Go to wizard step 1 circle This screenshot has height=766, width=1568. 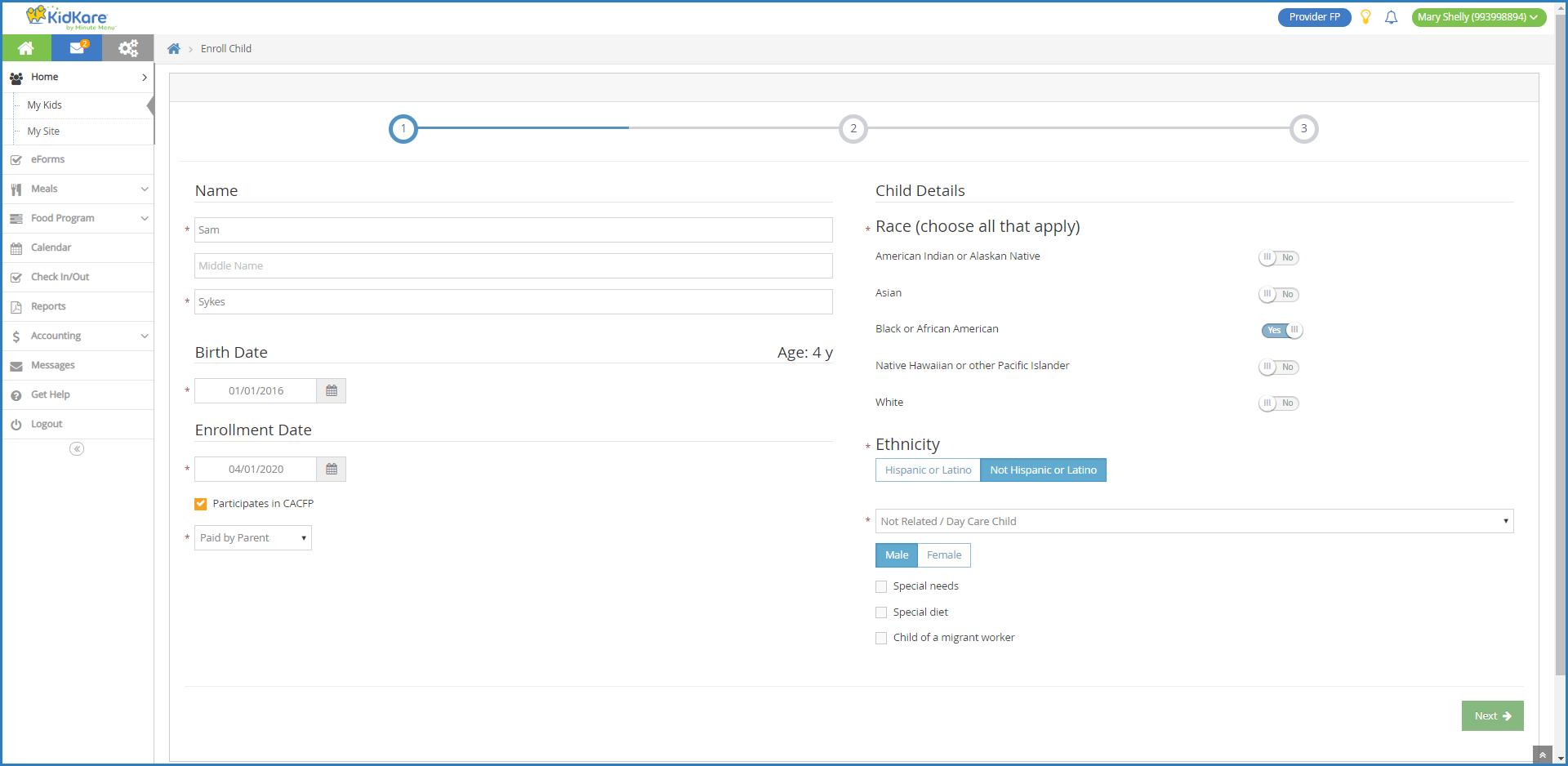point(403,129)
